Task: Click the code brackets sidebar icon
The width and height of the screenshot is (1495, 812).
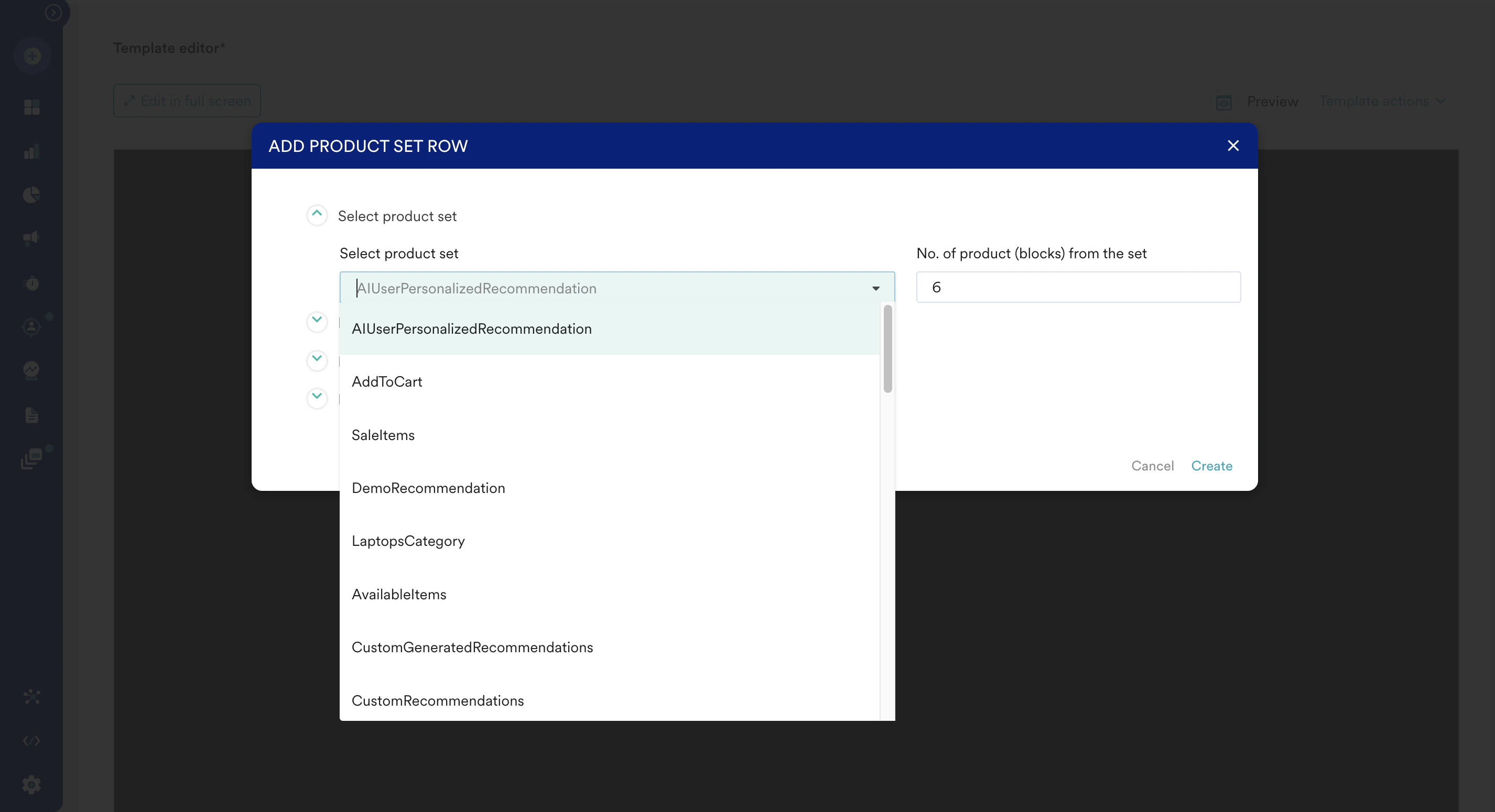Action: (32, 741)
